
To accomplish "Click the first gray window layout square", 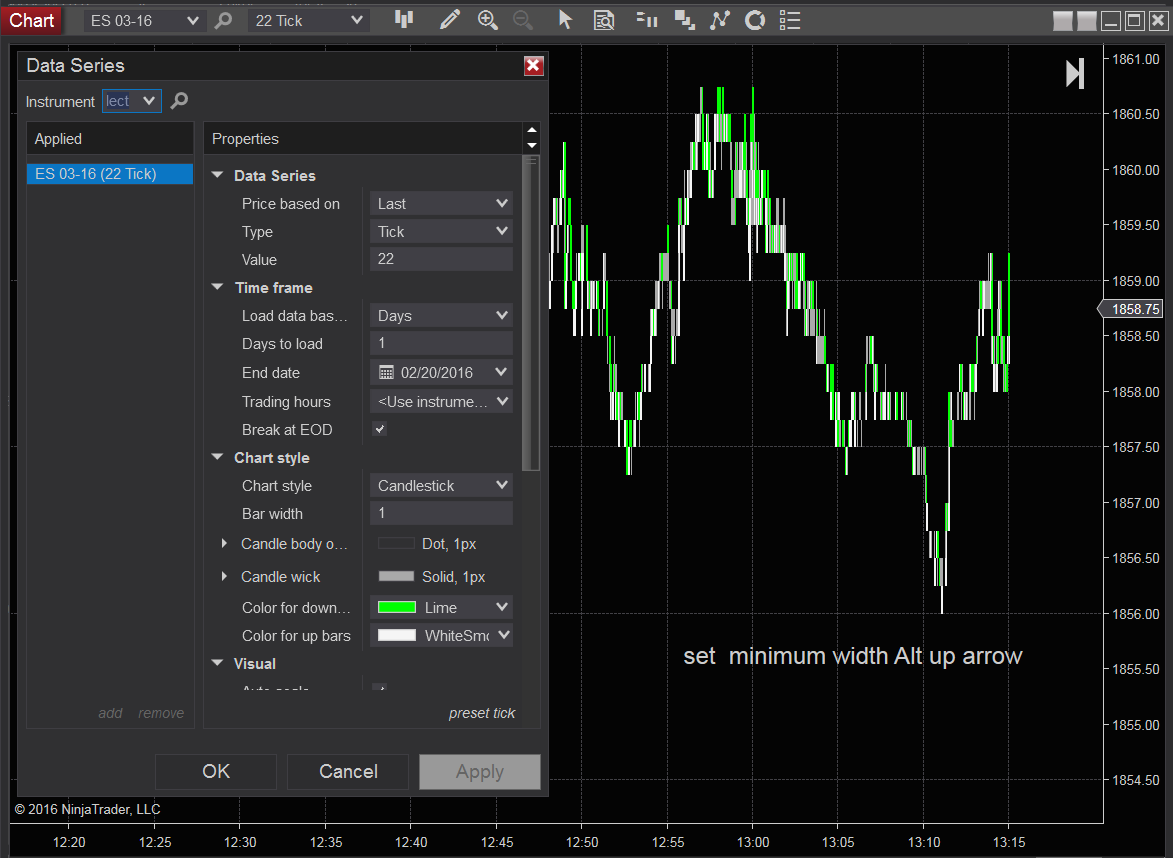I will pyautogui.click(x=1062, y=21).
